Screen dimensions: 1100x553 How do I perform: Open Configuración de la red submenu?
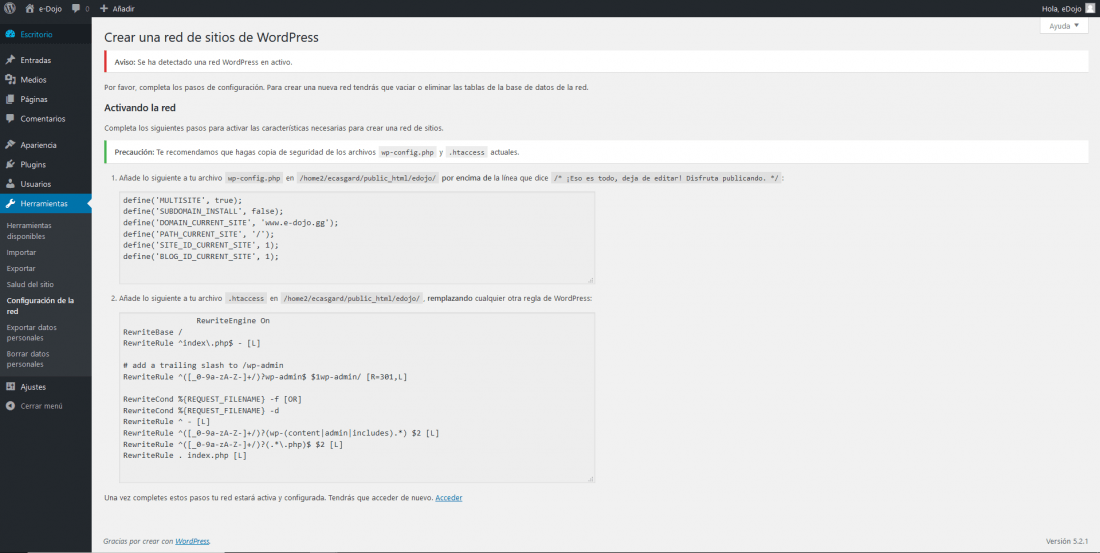tap(40, 306)
